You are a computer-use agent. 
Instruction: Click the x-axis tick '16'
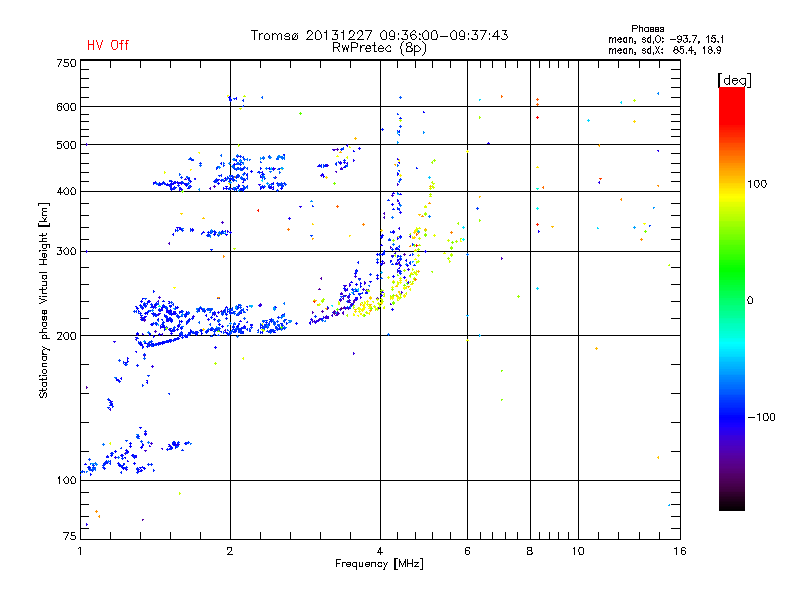[680, 551]
